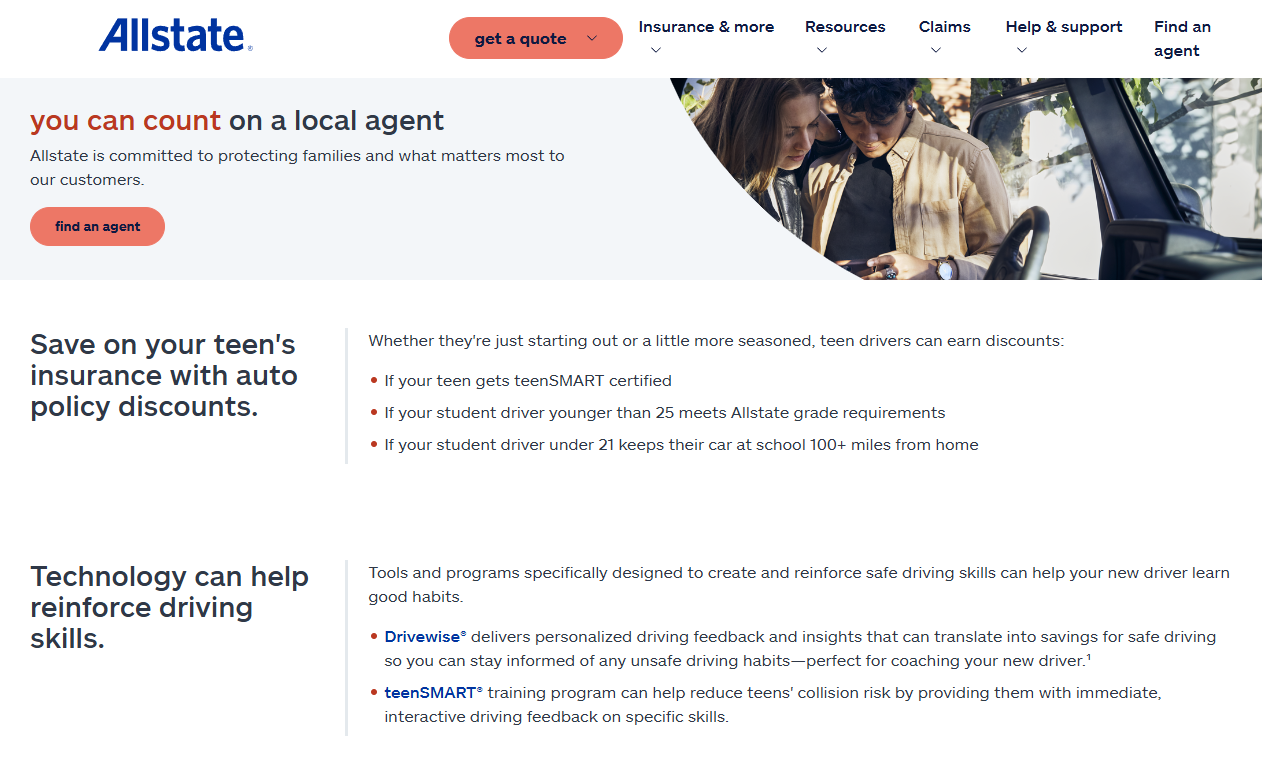Open the teenSMART training program link

point(432,693)
